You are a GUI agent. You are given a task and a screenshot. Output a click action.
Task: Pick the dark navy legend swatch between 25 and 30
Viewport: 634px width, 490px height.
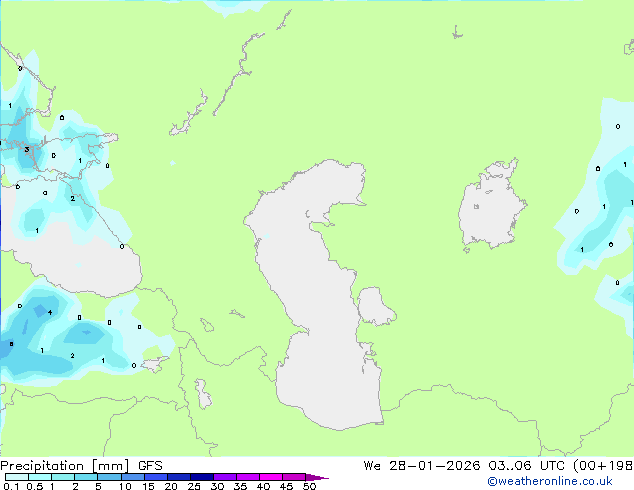(x=202, y=477)
